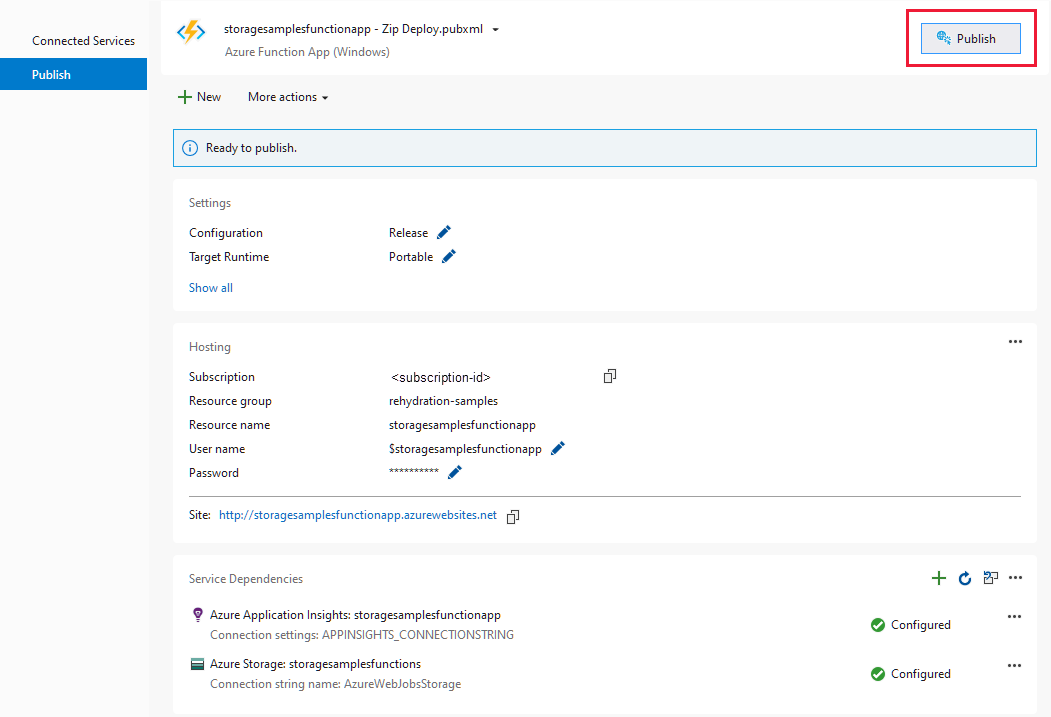The width and height of the screenshot is (1051, 717).
Task: Add a new service dependency with plus icon
Action: click(x=938, y=578)
